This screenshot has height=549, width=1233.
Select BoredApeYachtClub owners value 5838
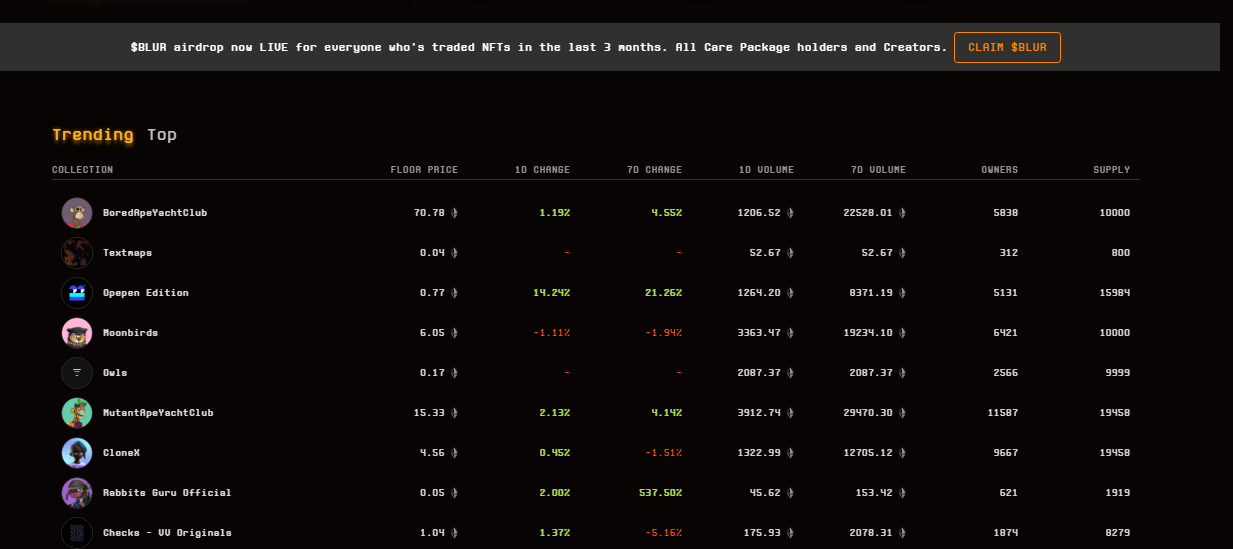coord(1005,213)
